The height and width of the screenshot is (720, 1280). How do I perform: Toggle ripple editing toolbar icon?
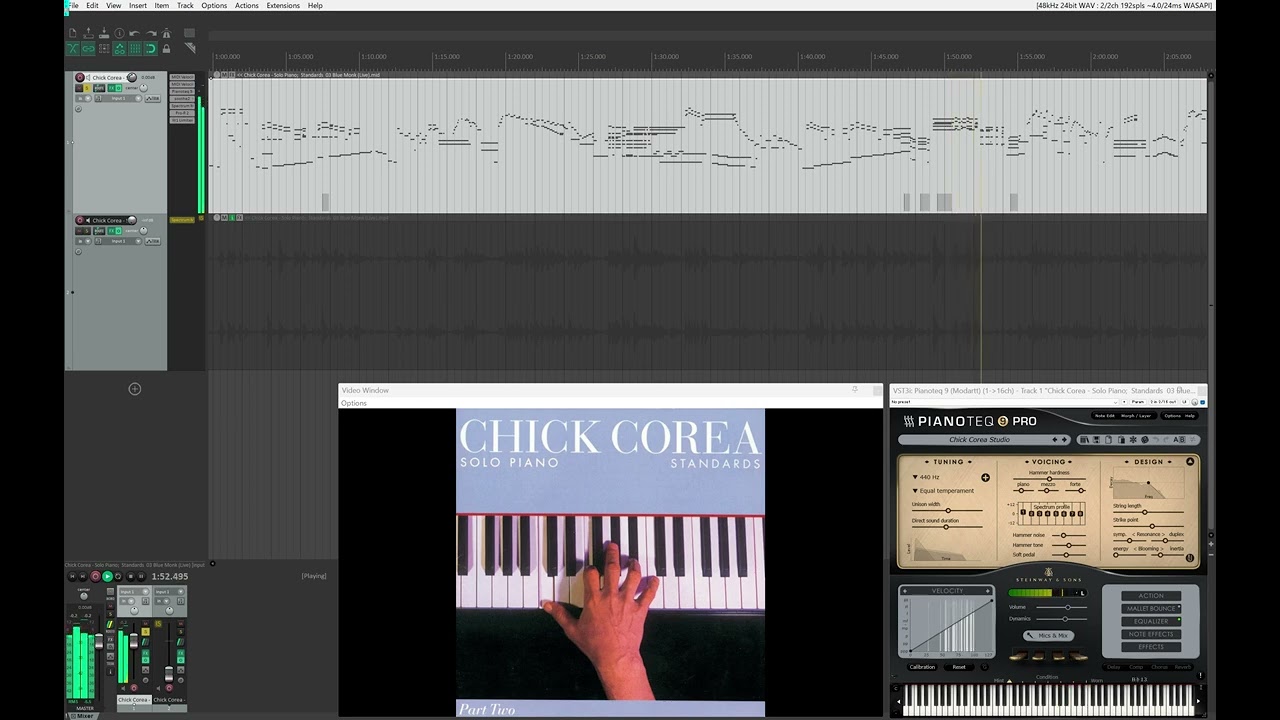pyautogui.click(x=104, y=48)
